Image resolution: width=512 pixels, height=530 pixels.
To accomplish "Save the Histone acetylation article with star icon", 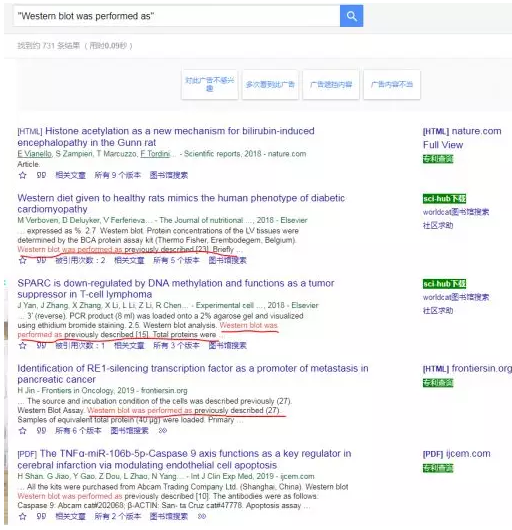I will coord(23,175).
